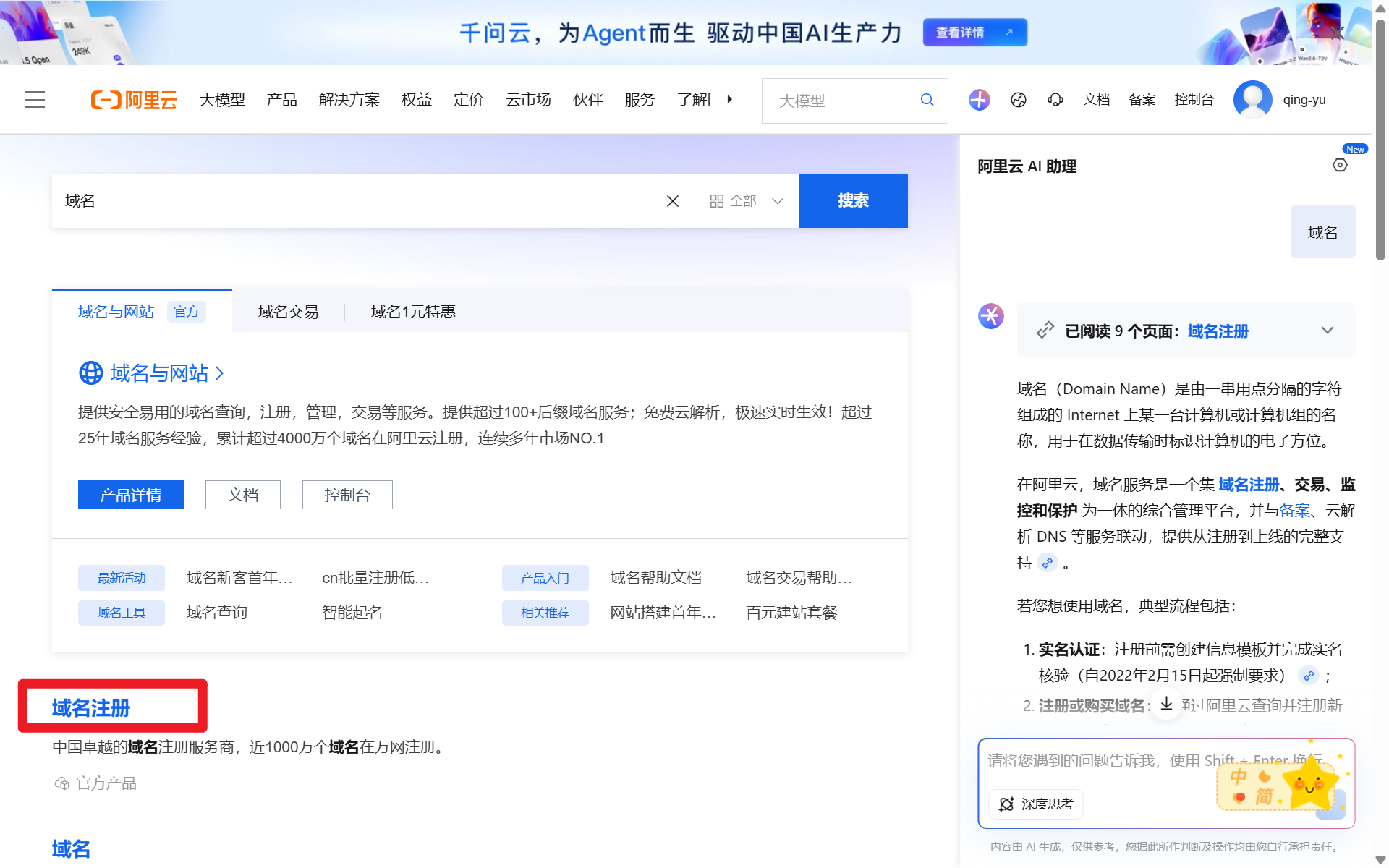
Task: Open 服务 navigation menu
Action: click(640, 100)
